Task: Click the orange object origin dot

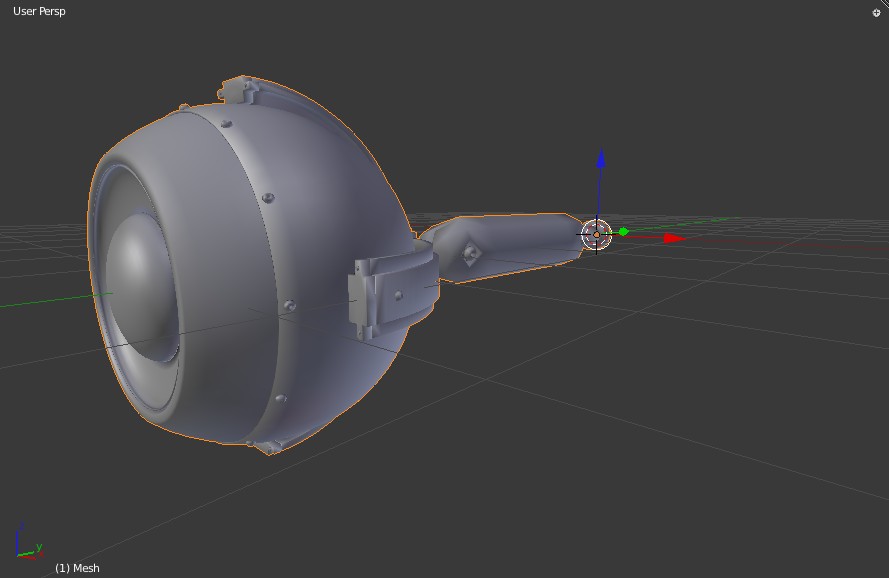Action: pos(596,234)
